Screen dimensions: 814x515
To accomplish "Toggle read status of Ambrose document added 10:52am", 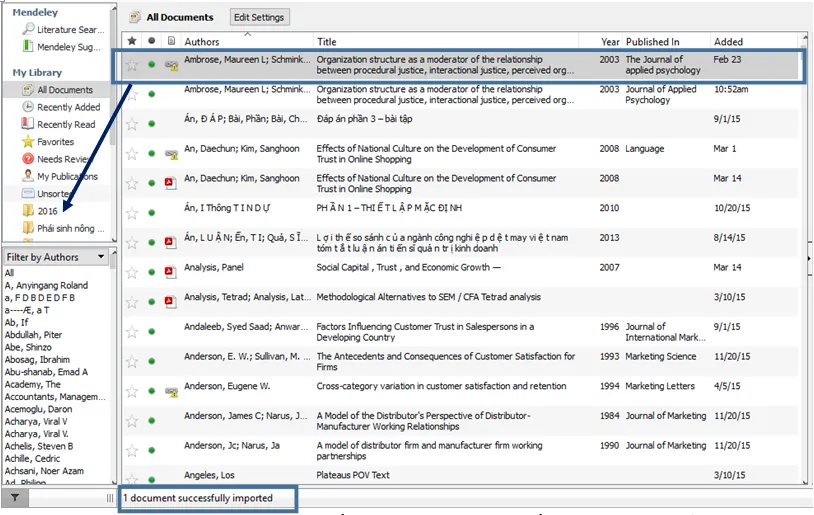I will [152, 94].
